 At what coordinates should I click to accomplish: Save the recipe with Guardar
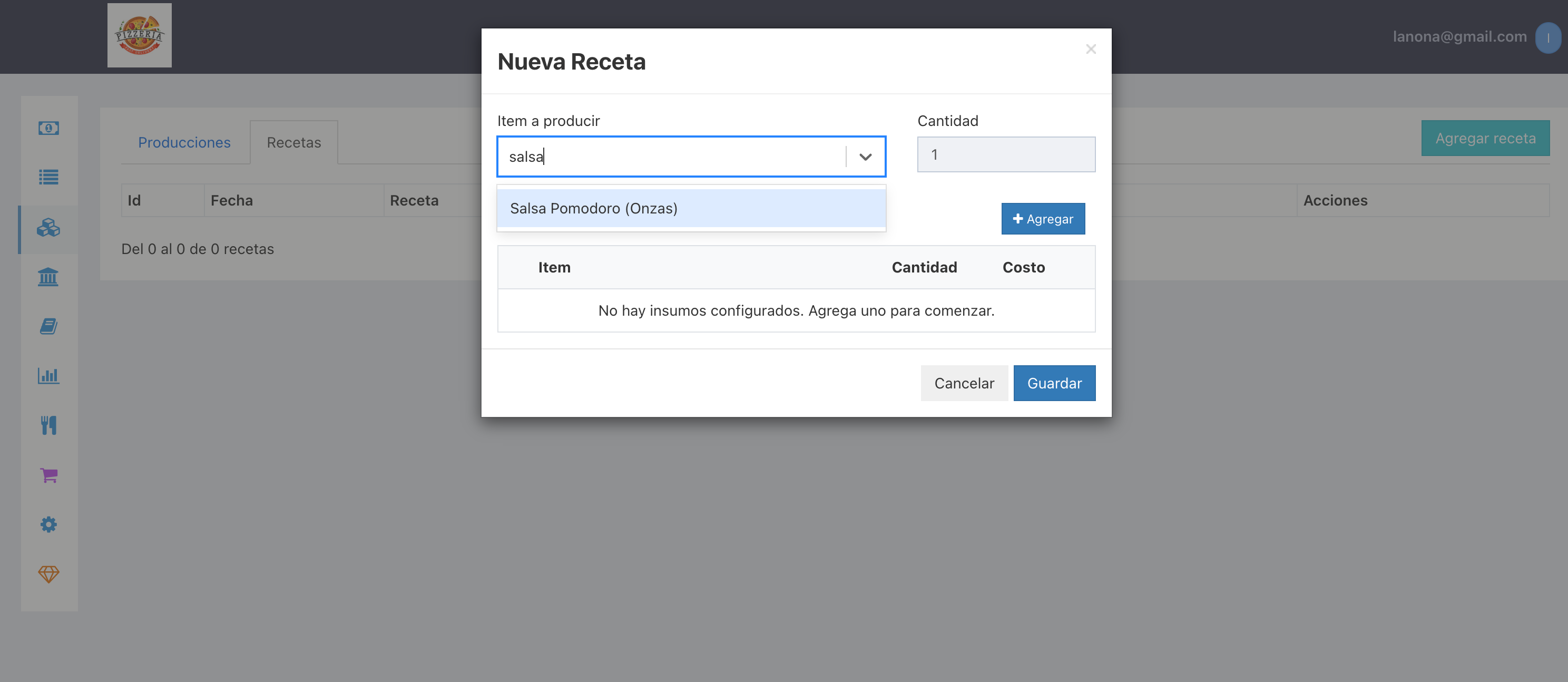pos(1054,383)
